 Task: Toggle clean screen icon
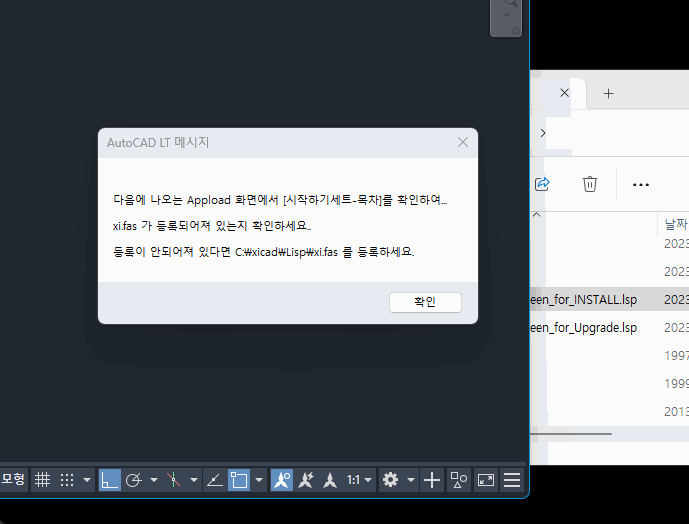coord(486,480)
